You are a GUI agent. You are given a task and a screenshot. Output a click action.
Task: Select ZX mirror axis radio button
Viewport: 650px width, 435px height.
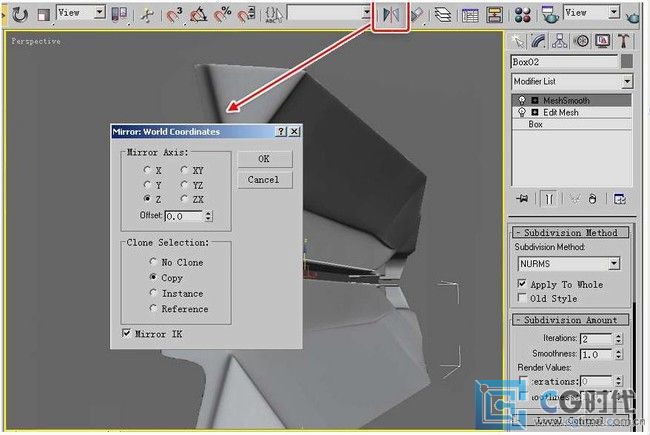click(x=184, y=199)
